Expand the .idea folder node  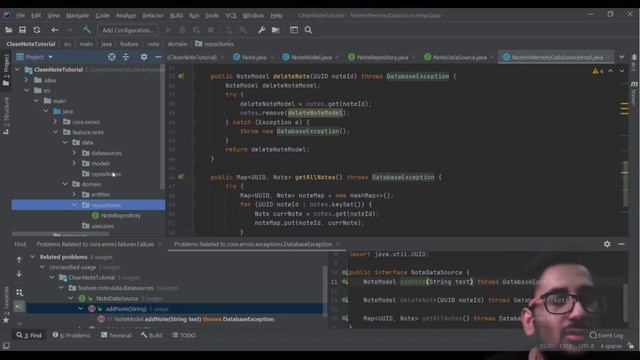27,80
